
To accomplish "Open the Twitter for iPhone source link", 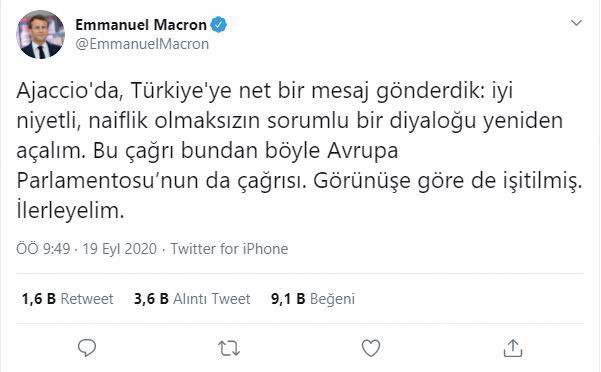I will 229,249.
